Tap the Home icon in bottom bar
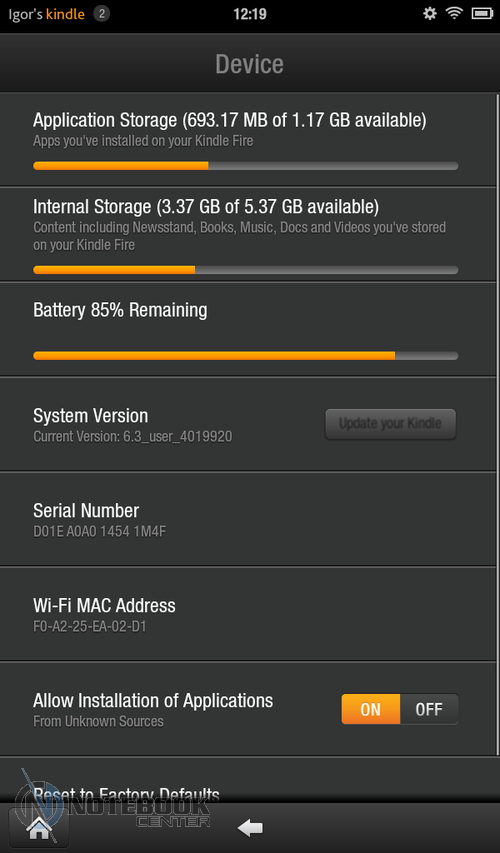Image resolution: width=500 pixels, height=853 pixels. pyautogui.click(x=39, y=828)
